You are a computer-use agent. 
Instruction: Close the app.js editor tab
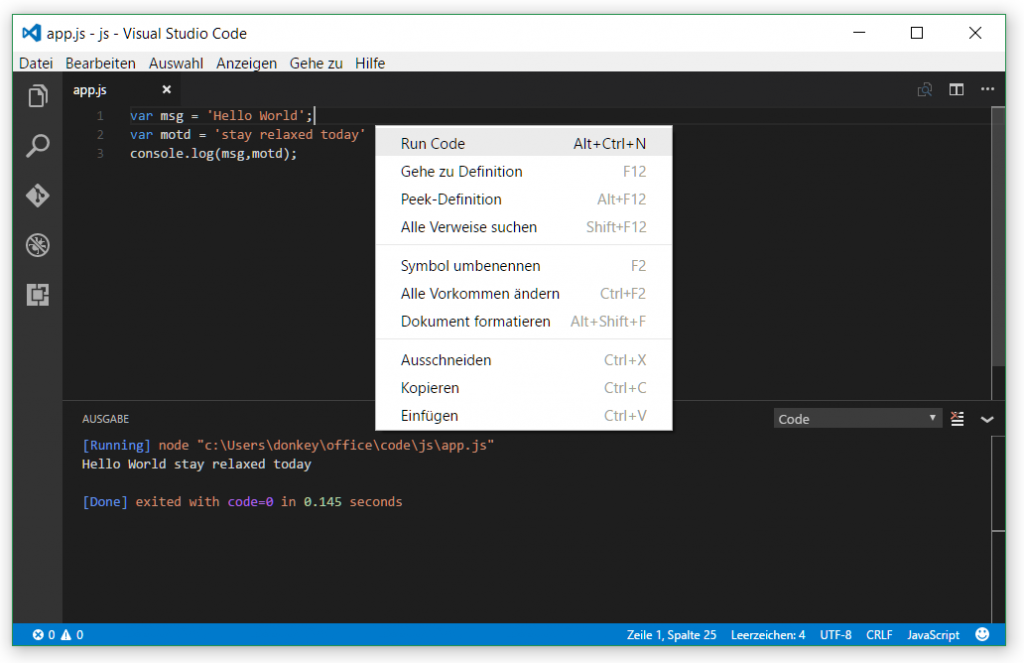(x=166, y=89)
